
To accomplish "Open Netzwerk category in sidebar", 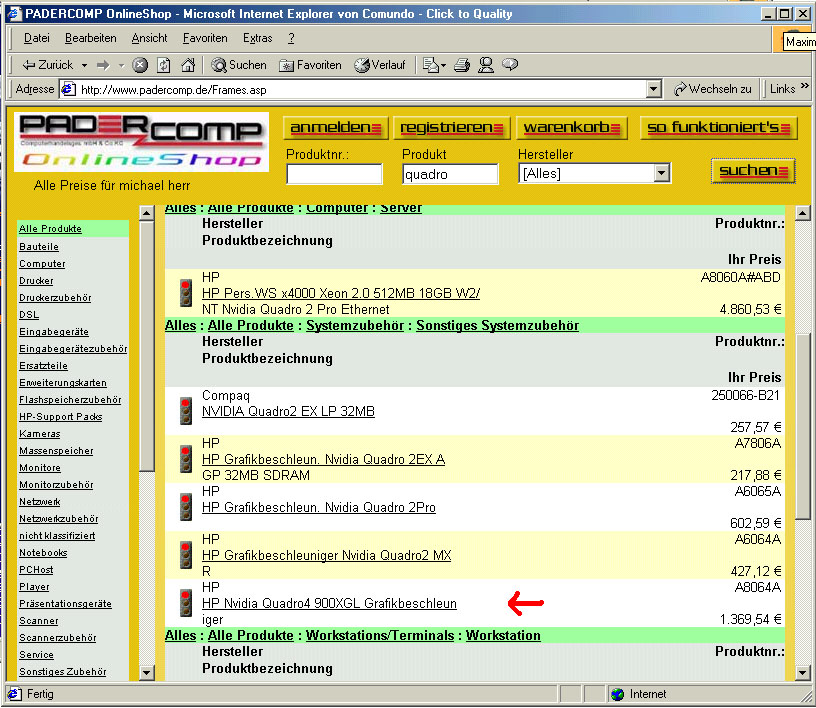I will click(x=40, y=501).
